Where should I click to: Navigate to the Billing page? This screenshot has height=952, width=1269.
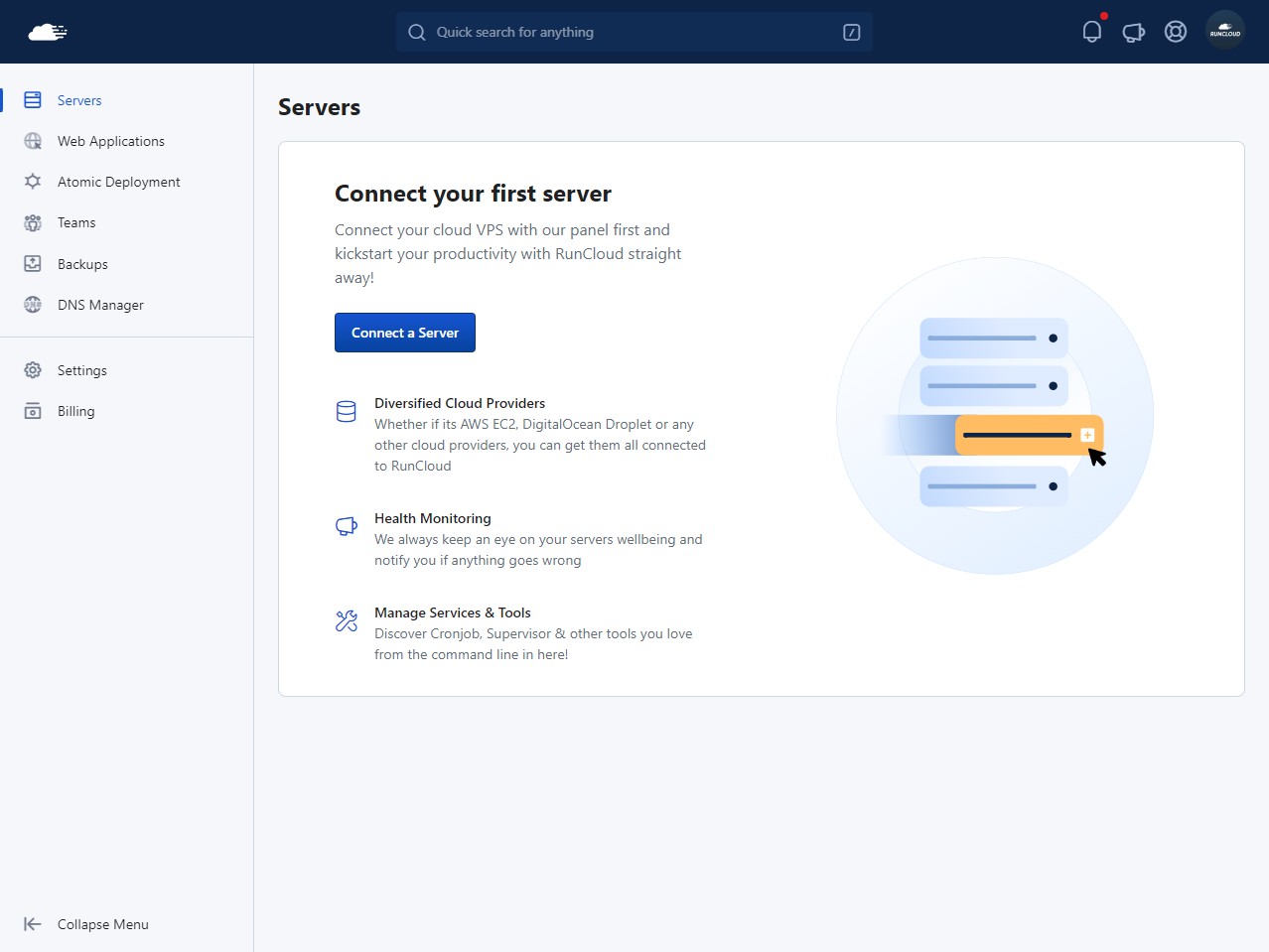point(75,411)
